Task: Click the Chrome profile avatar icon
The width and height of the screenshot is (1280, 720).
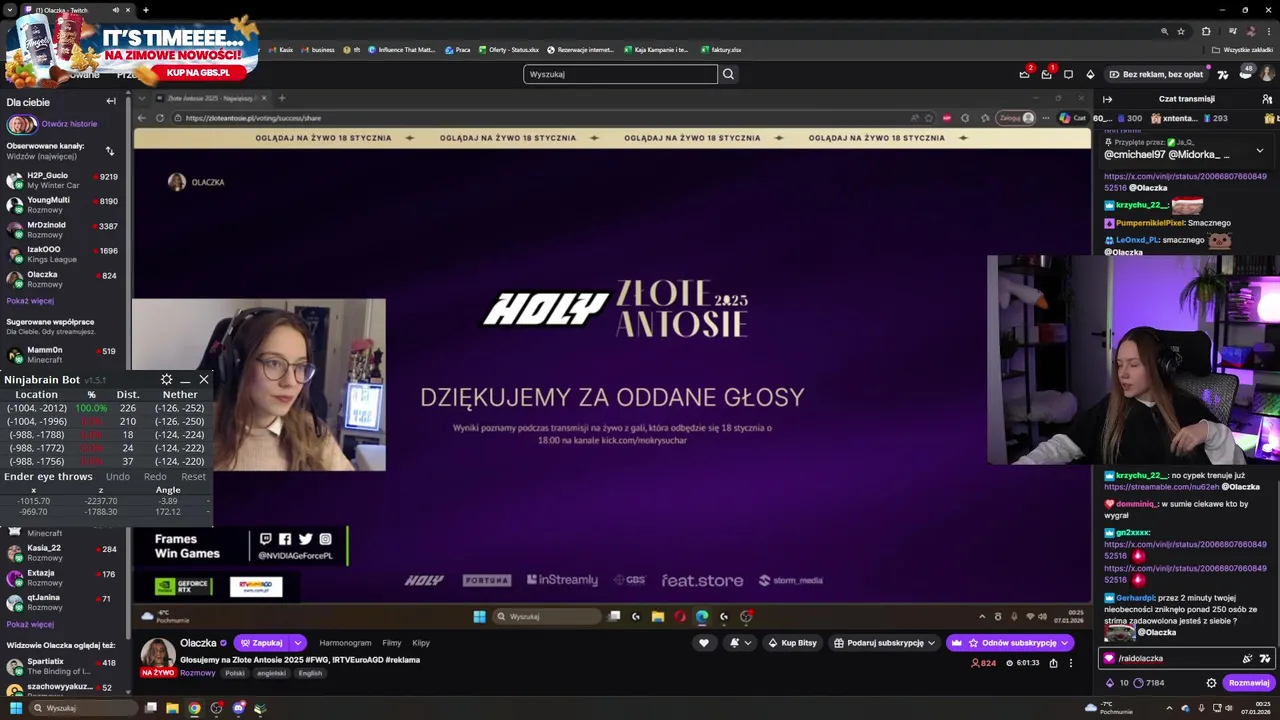Action: (1250, 31)
